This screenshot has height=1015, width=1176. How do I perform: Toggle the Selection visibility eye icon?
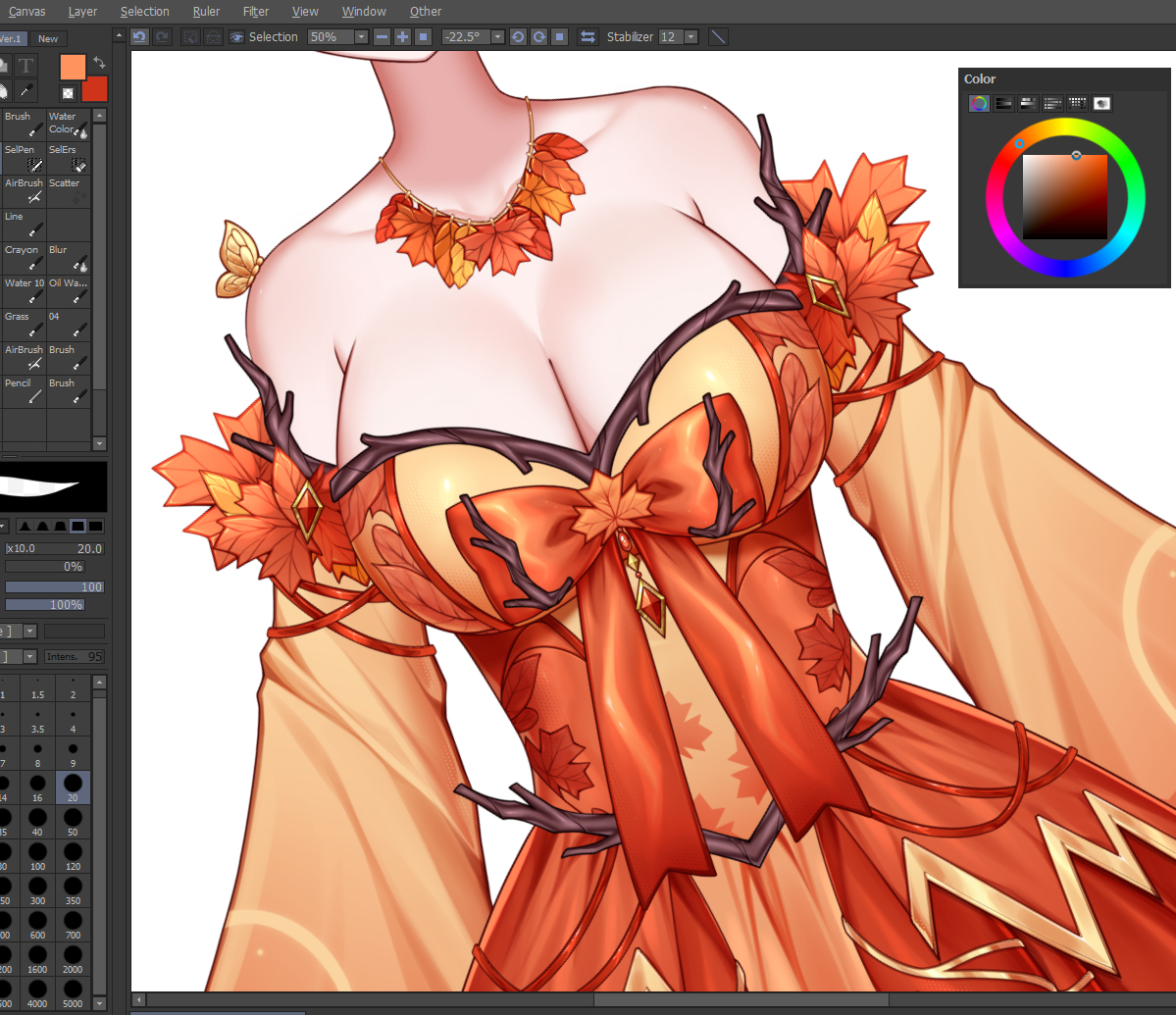236,36
